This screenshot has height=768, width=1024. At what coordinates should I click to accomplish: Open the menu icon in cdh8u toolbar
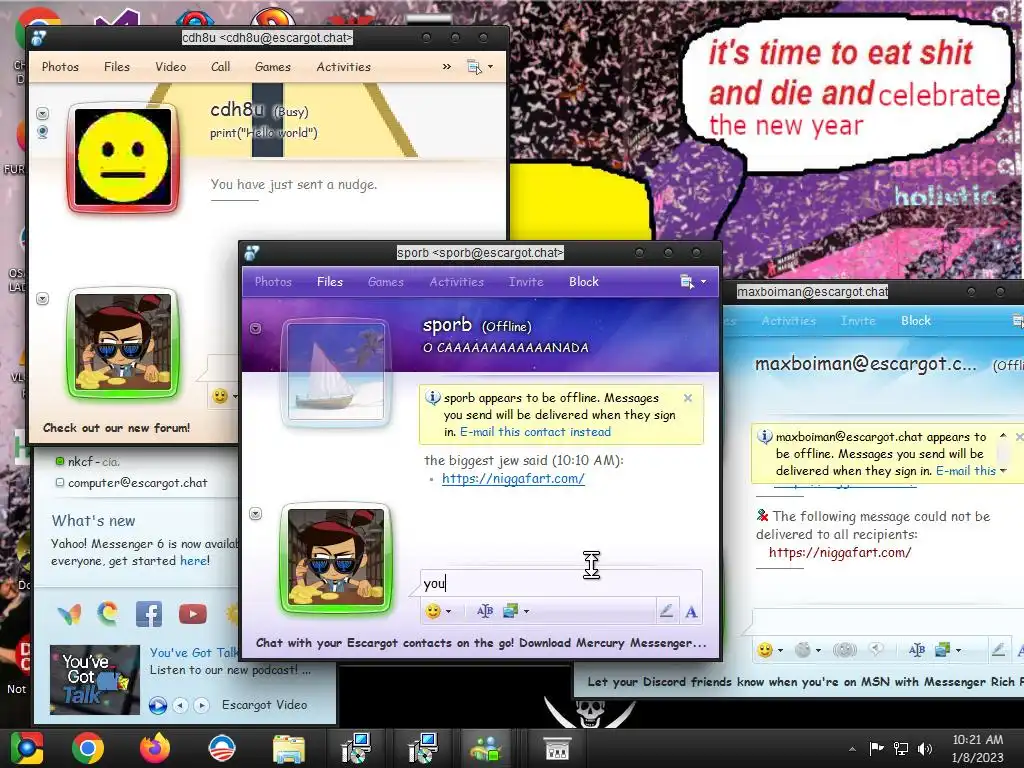474,67
